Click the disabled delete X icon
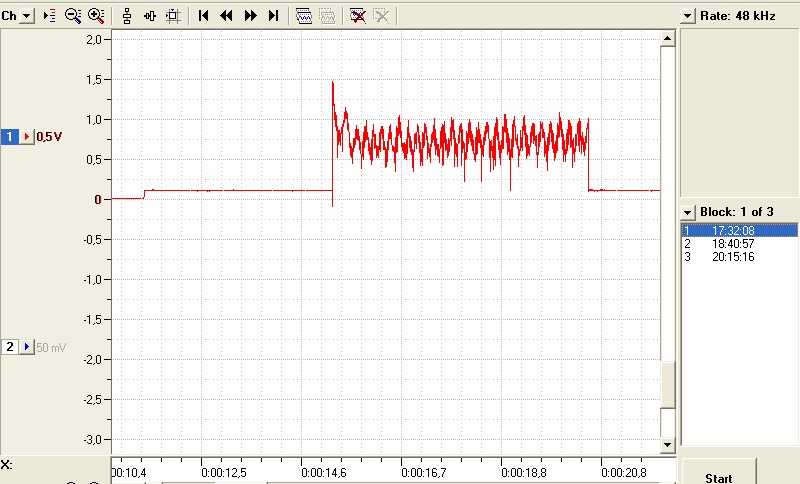800x484 pixels. [381, 16]
